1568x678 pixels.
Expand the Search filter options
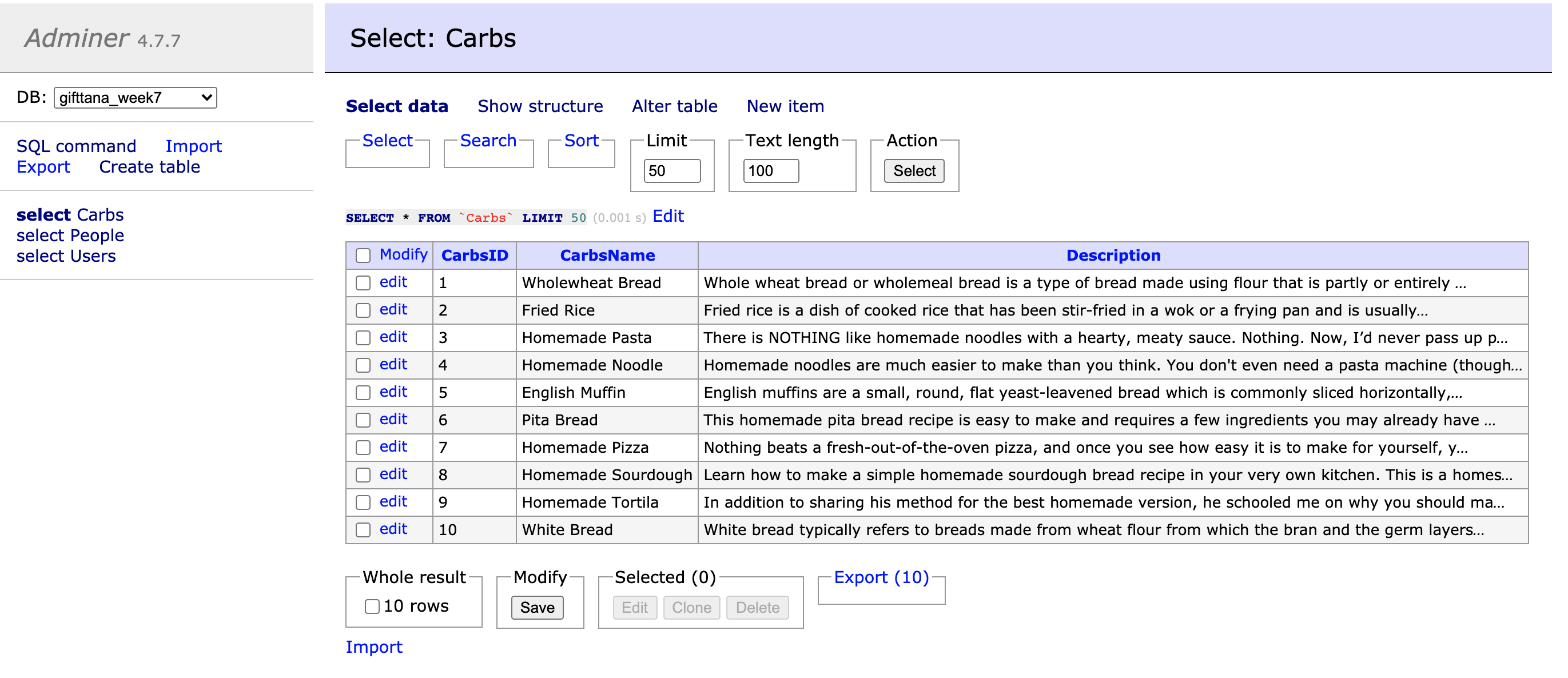click(x=489, y=141)
